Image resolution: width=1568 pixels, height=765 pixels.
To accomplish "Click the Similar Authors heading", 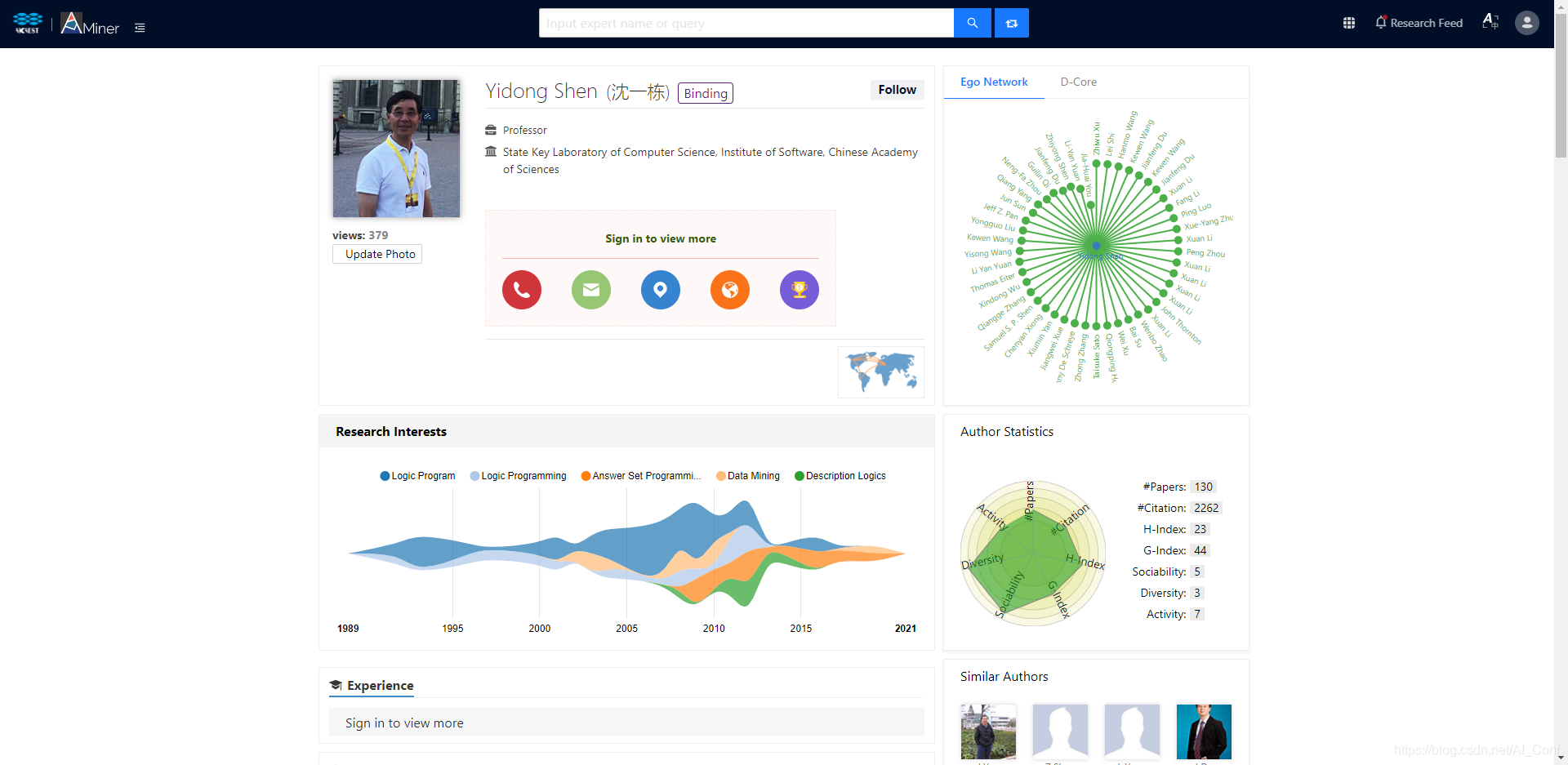I will (1004, 676).
